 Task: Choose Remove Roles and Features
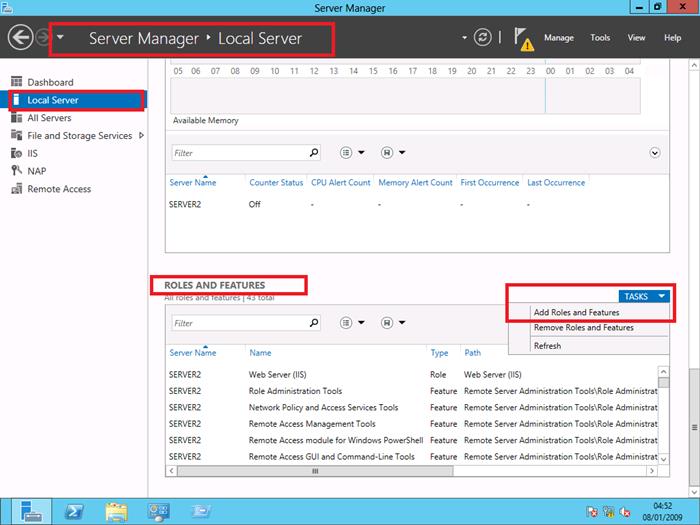[583, 328]
